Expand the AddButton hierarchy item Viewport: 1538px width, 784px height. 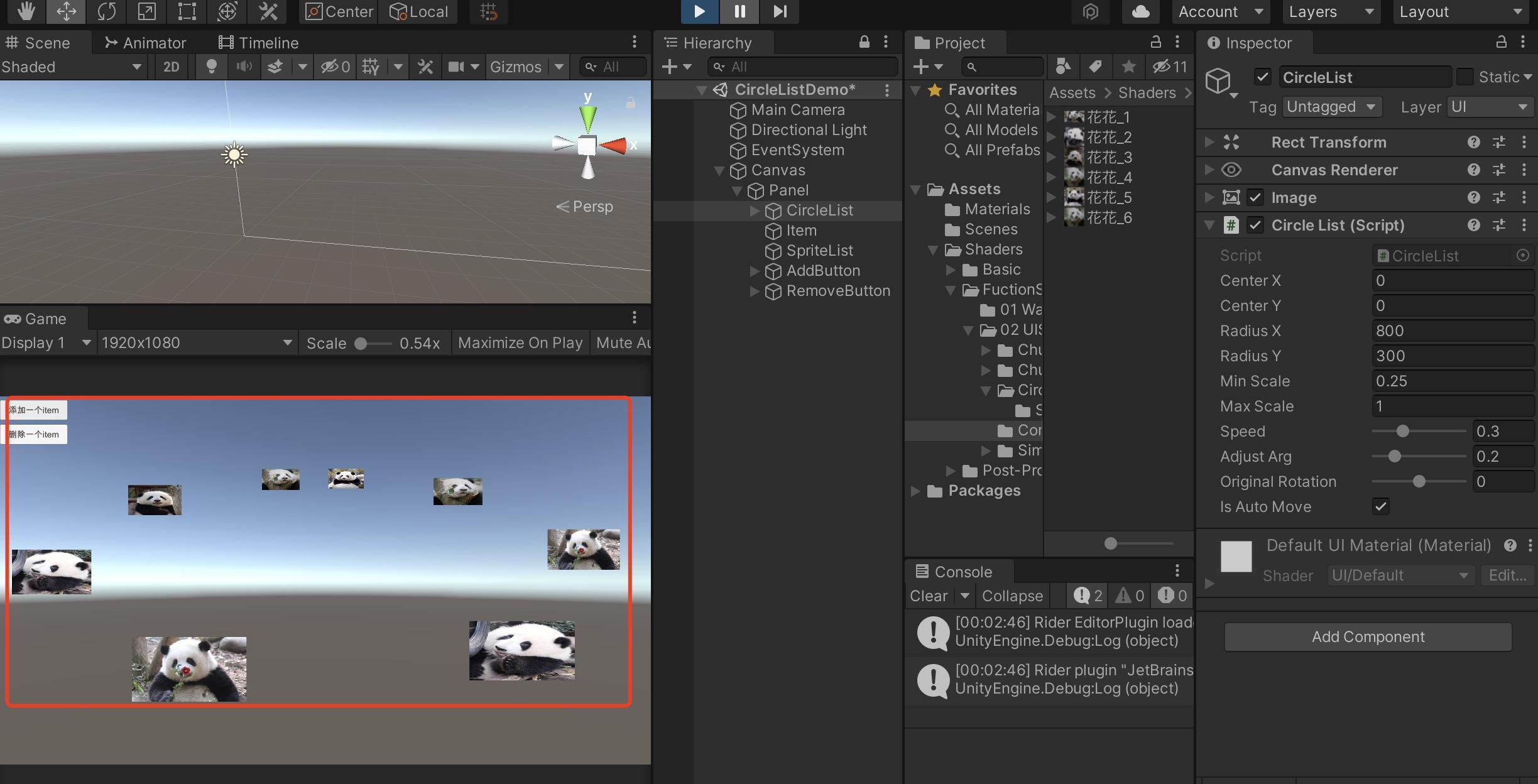coord(755,271)
